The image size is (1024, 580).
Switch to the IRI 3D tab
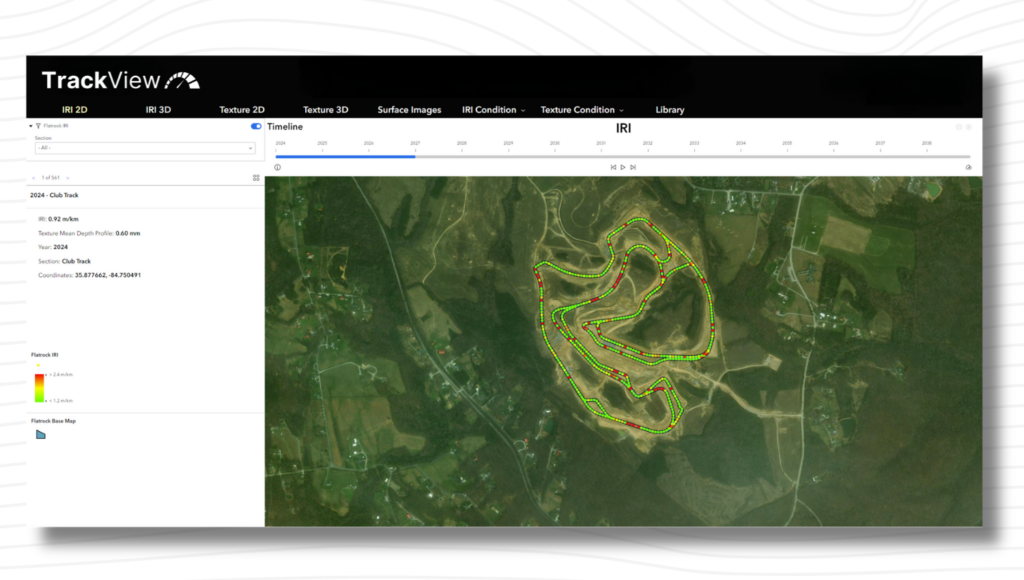(158, 110)
